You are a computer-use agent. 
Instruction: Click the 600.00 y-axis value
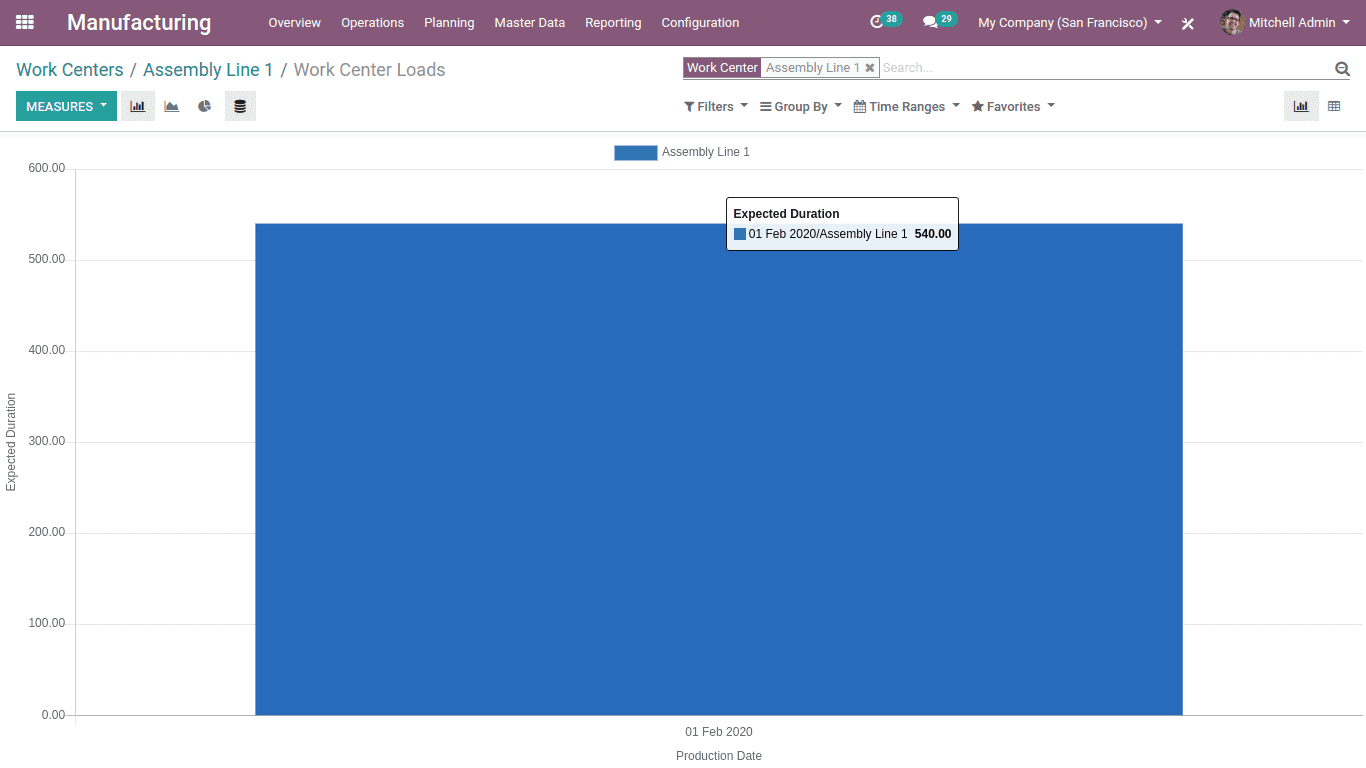click(x=46, y=168)
